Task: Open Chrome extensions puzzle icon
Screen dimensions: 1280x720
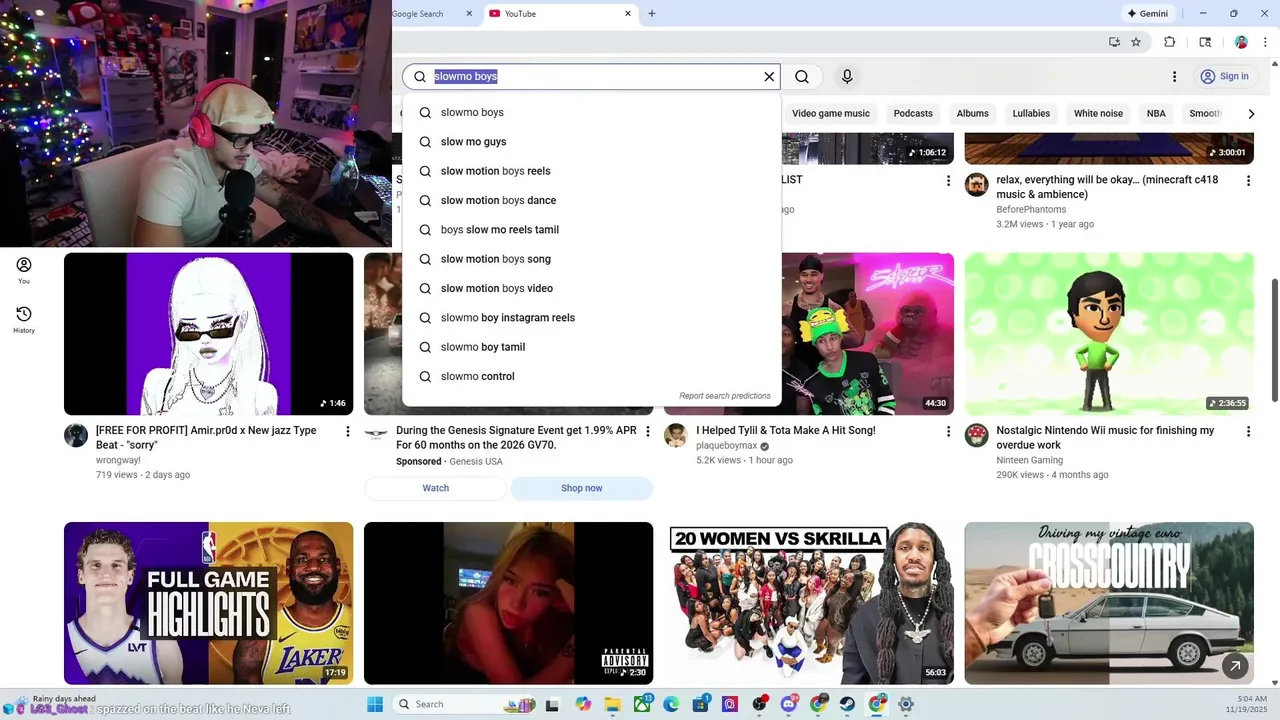Action: coord(1170,42)
